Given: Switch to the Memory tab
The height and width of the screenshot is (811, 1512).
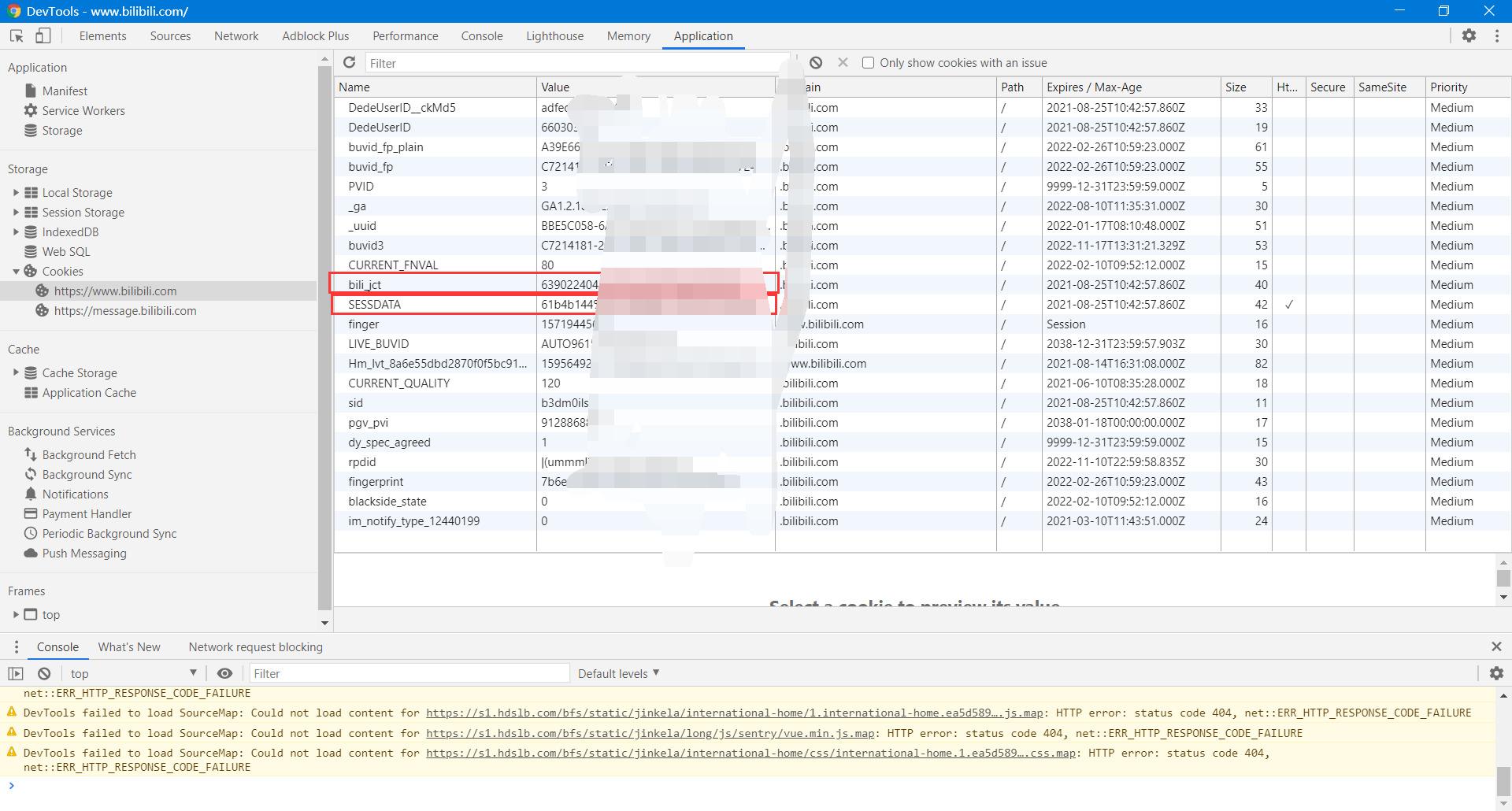Looking at the screenshot, I should coord(628,36).
